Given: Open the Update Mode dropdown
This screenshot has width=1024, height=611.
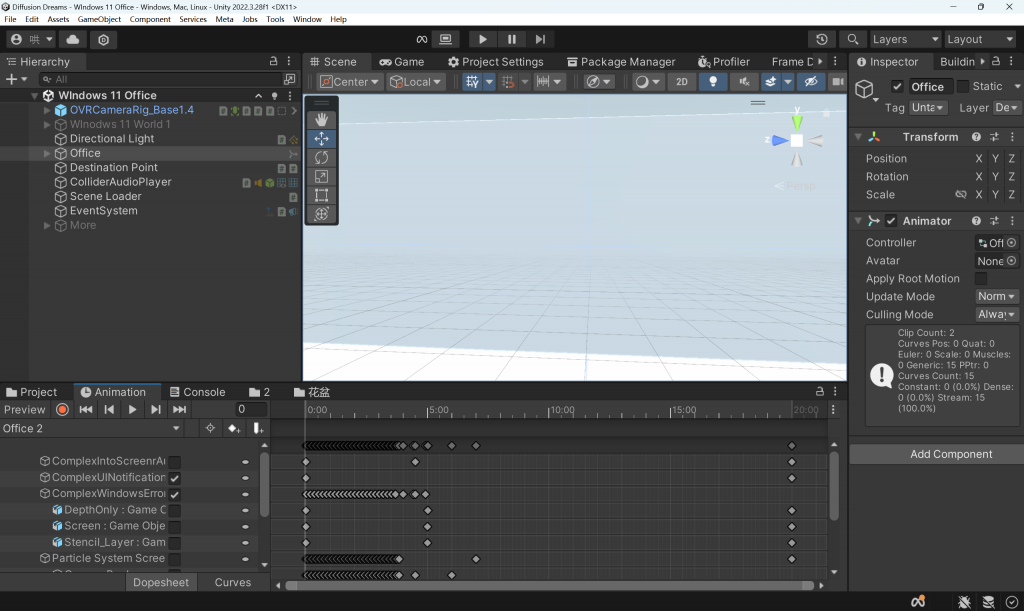Looking at the screenshot, I should [997, 296].
